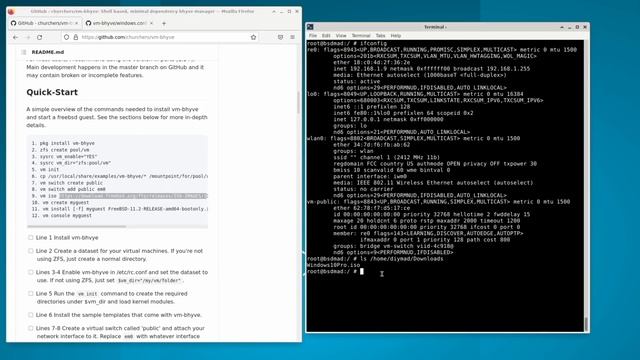
Task: Click the 'vm create myguest' code line
Action: [x=66, y=202]
